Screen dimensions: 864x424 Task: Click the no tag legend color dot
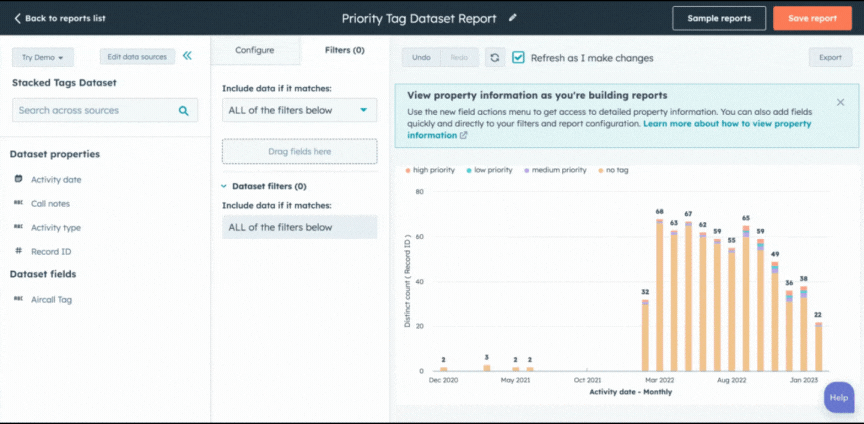click(x=600, y=170)
